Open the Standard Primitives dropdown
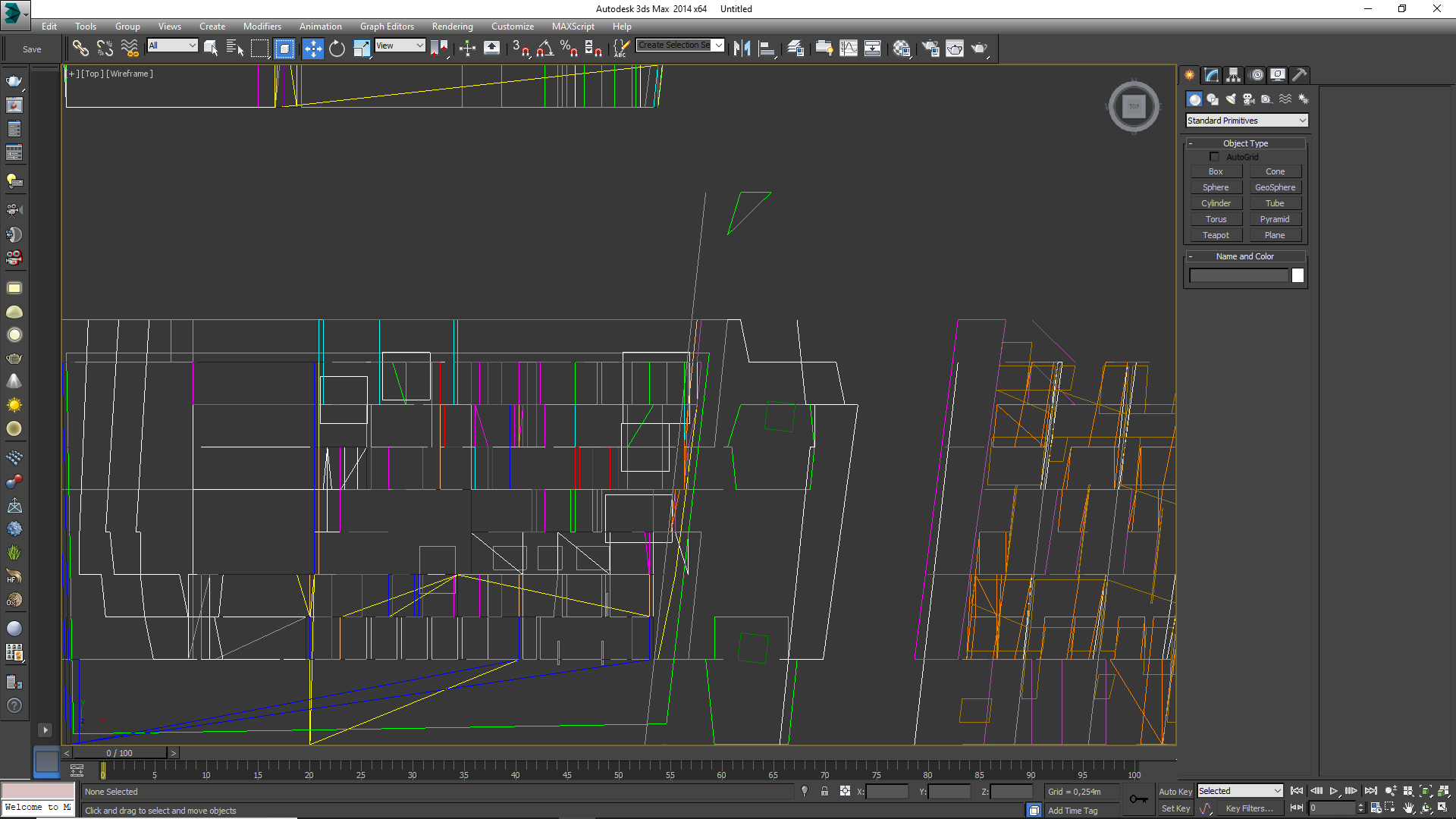Screen dimensions: 1456x819 pos(1246,121)
